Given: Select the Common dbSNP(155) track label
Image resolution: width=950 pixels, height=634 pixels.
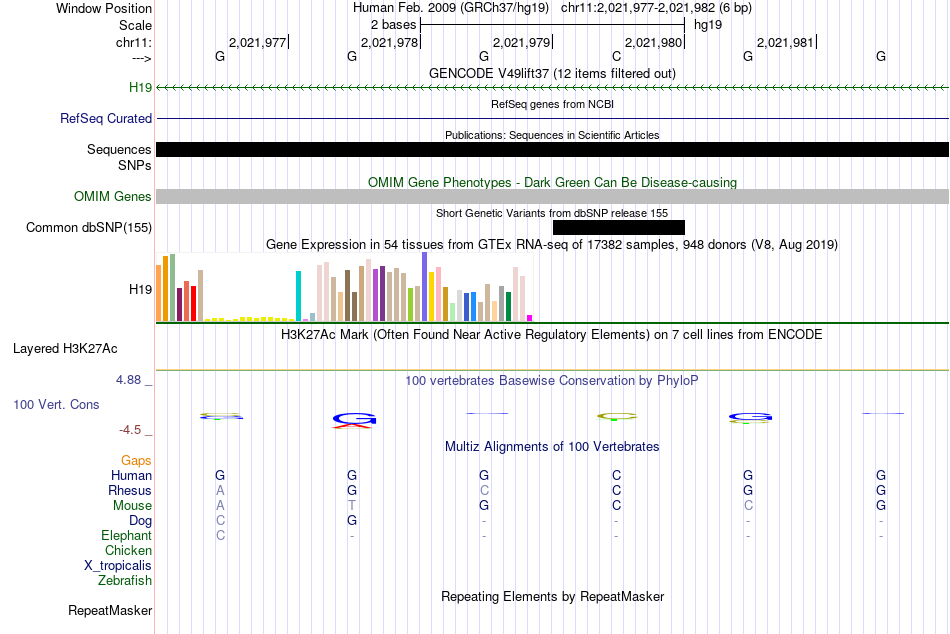Looking at the screenshot, I should click(x=88, y=227).
